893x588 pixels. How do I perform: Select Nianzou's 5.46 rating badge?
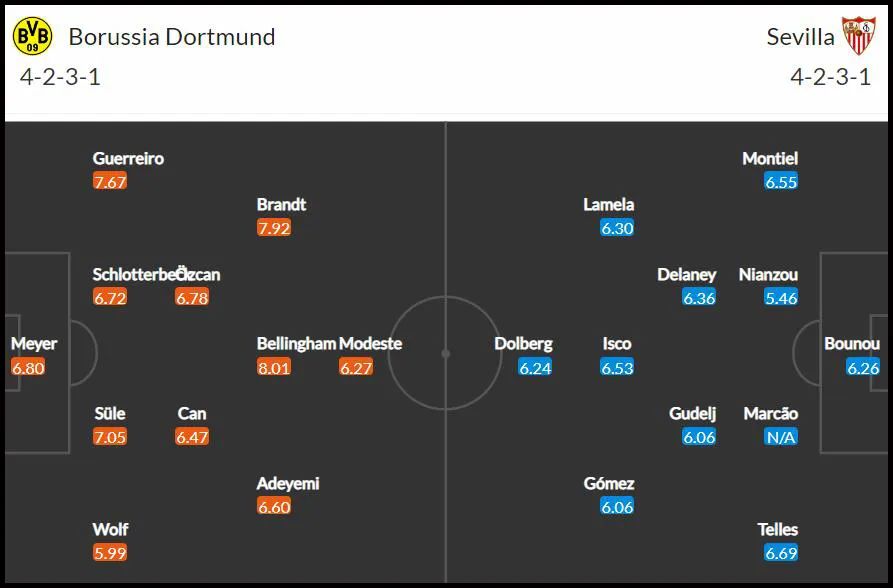(781, 297)
